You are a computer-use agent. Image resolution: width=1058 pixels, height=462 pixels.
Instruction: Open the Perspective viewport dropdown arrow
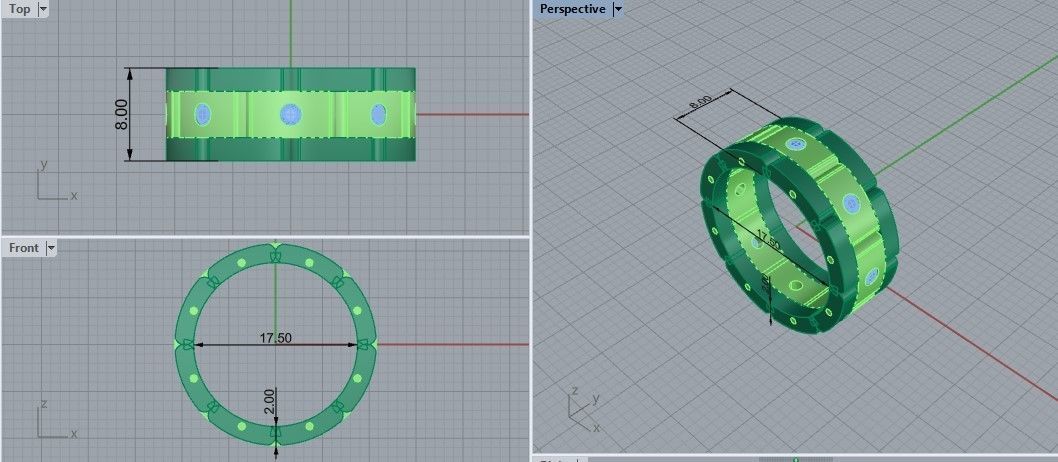click(x=617, y=9)
